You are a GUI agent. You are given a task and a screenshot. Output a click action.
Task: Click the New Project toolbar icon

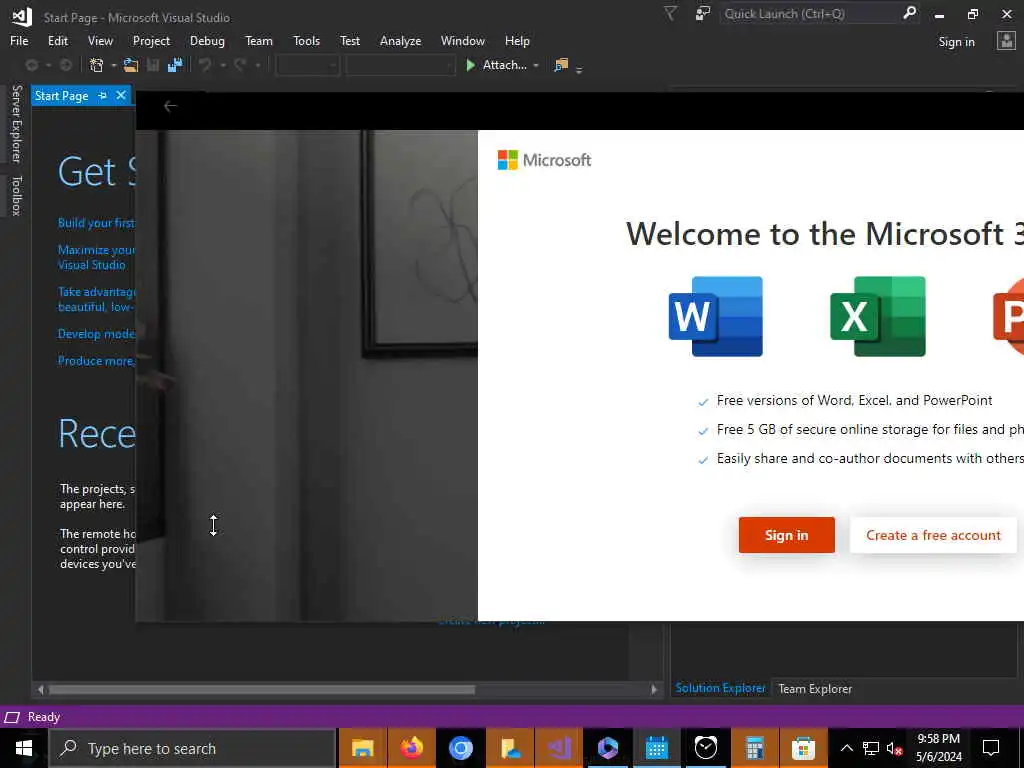[97, 65]
